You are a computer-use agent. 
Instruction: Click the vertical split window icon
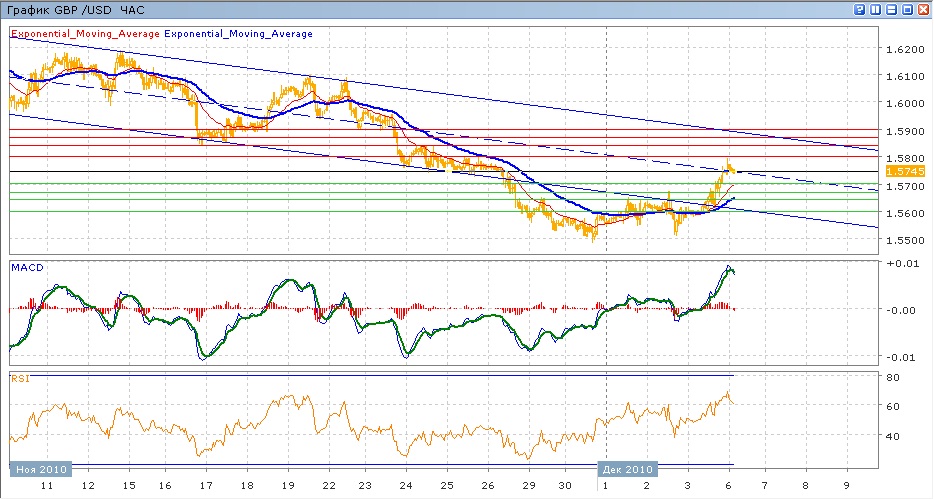(875, 9)
